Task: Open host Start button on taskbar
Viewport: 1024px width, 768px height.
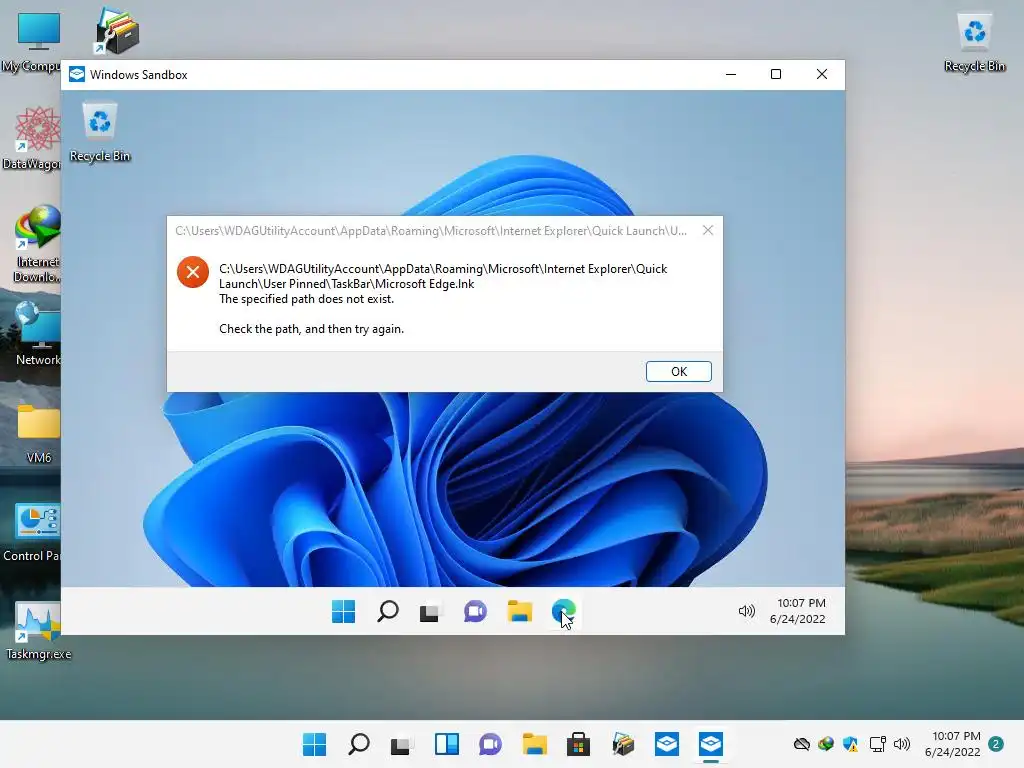Action: pos(314,744)
